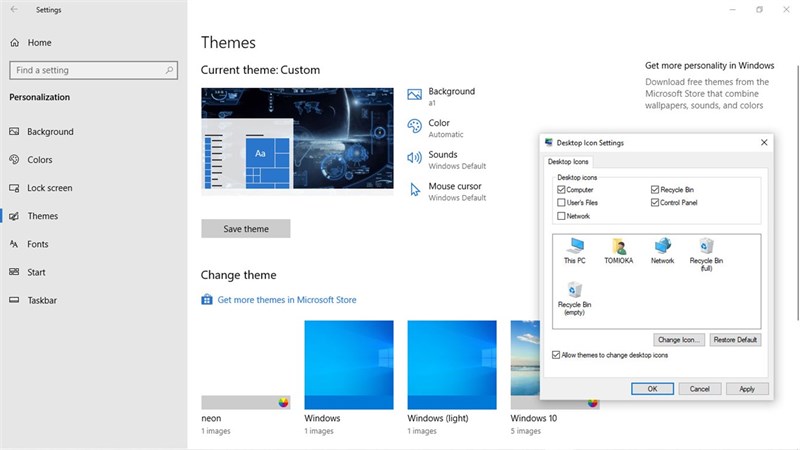Click the neon theme color wheel swatch

tap(283, 403)
